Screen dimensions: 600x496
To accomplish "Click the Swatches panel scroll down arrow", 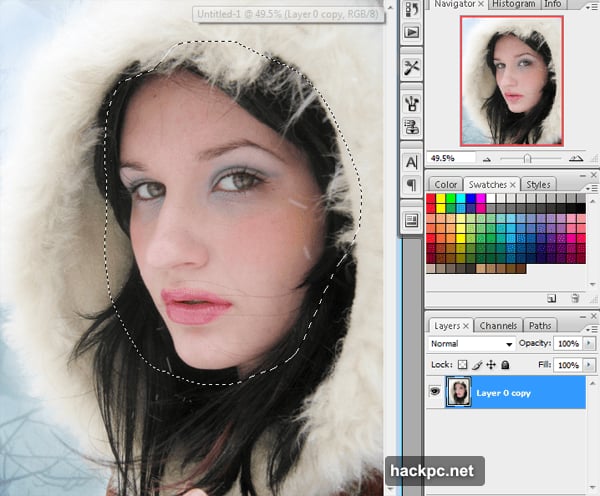I will [593, 284].
